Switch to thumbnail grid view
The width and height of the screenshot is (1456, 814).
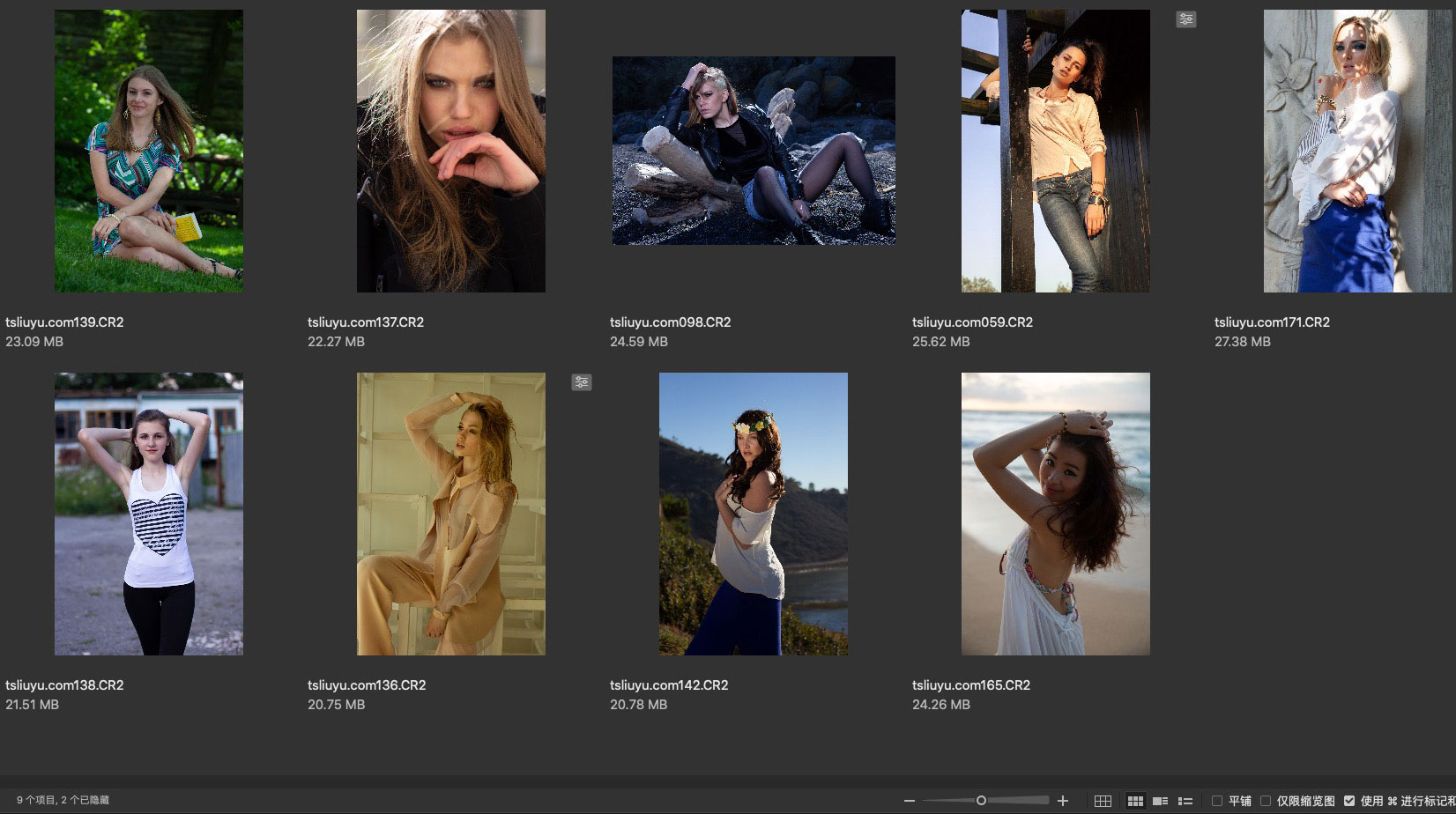[x=1135, y=801]
